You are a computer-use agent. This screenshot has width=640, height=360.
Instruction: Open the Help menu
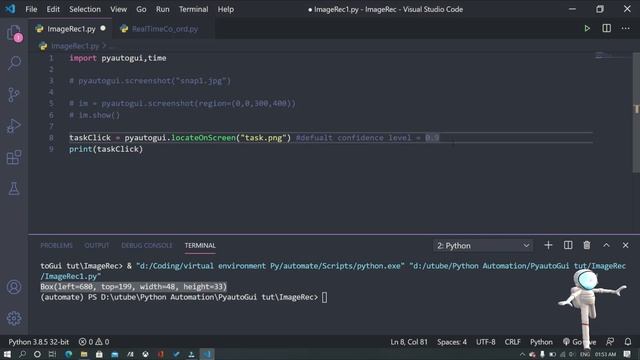point(226,9)
